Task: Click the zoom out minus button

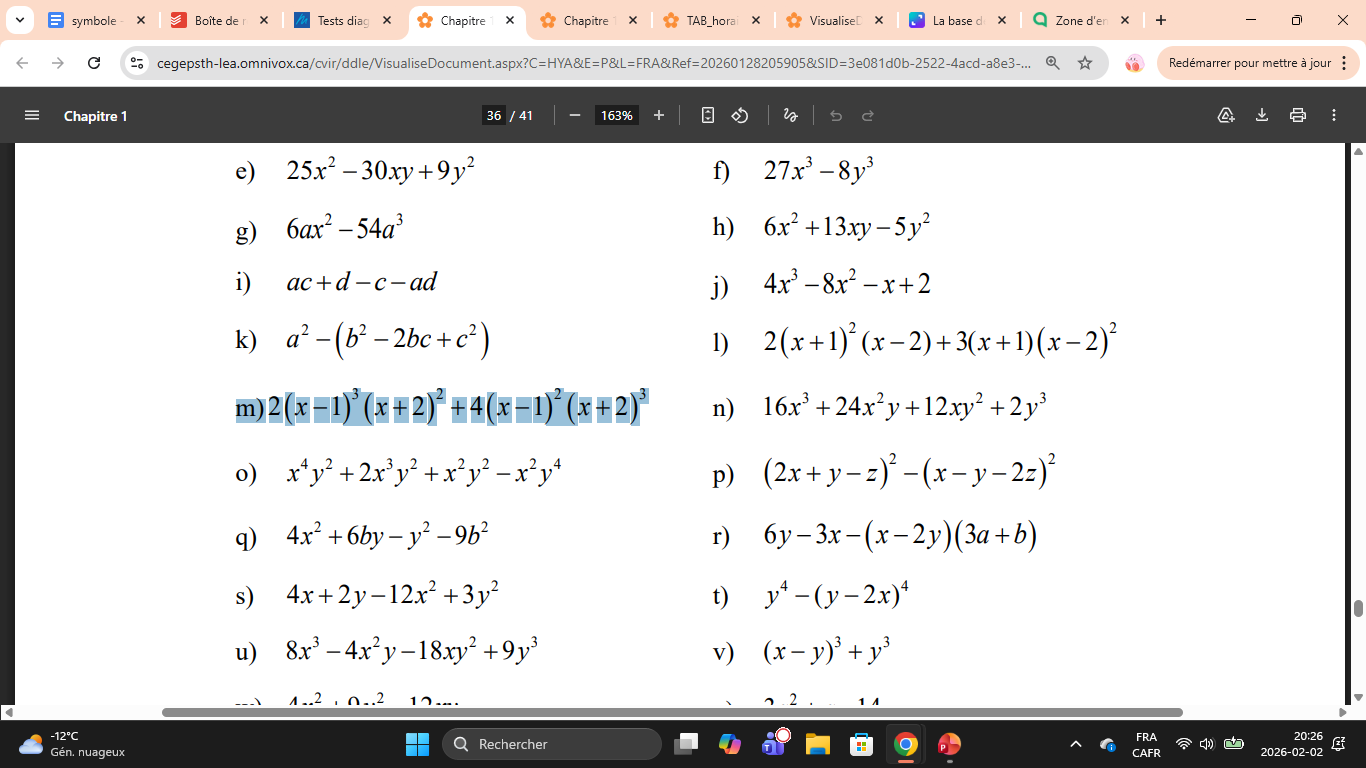Action: (575, 115)
